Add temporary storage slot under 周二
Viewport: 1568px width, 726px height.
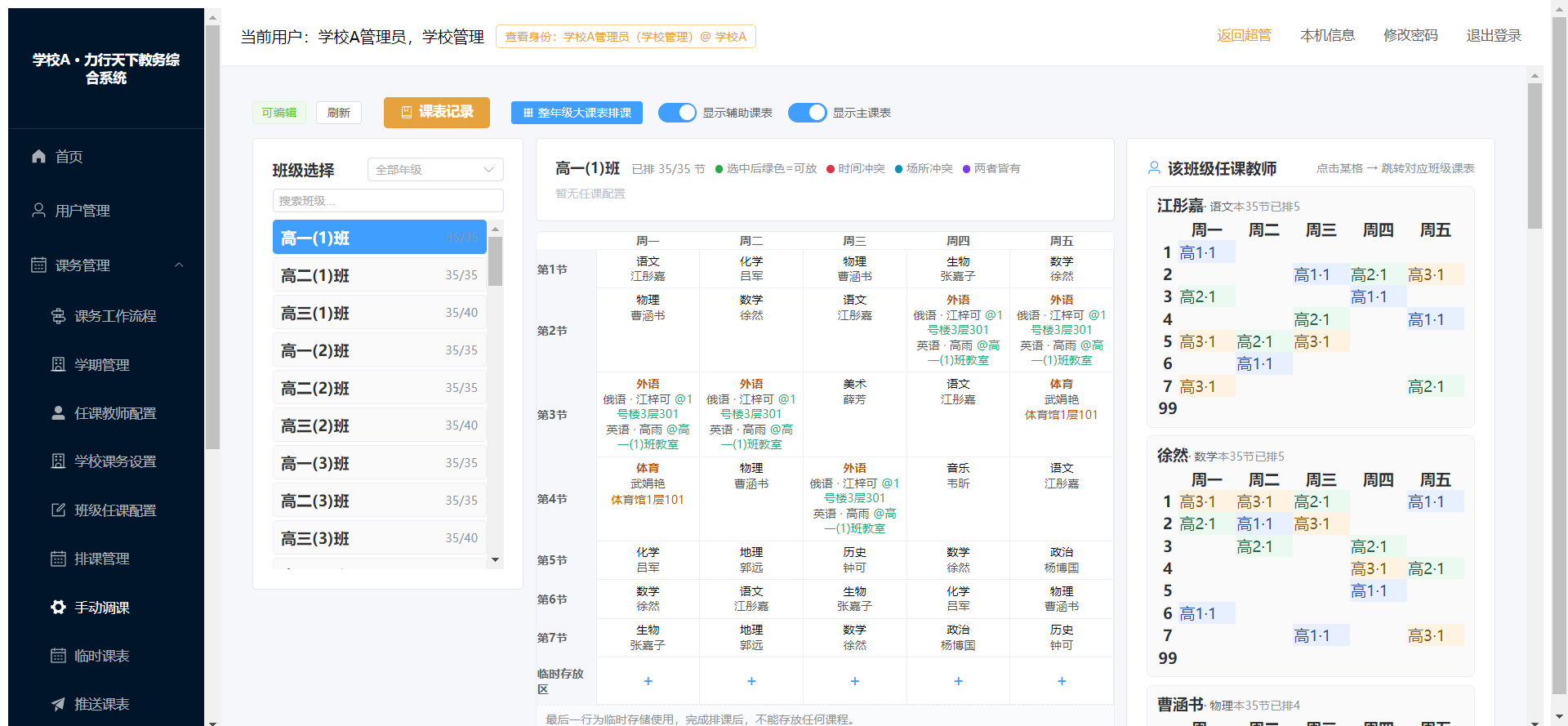[751, 681]
